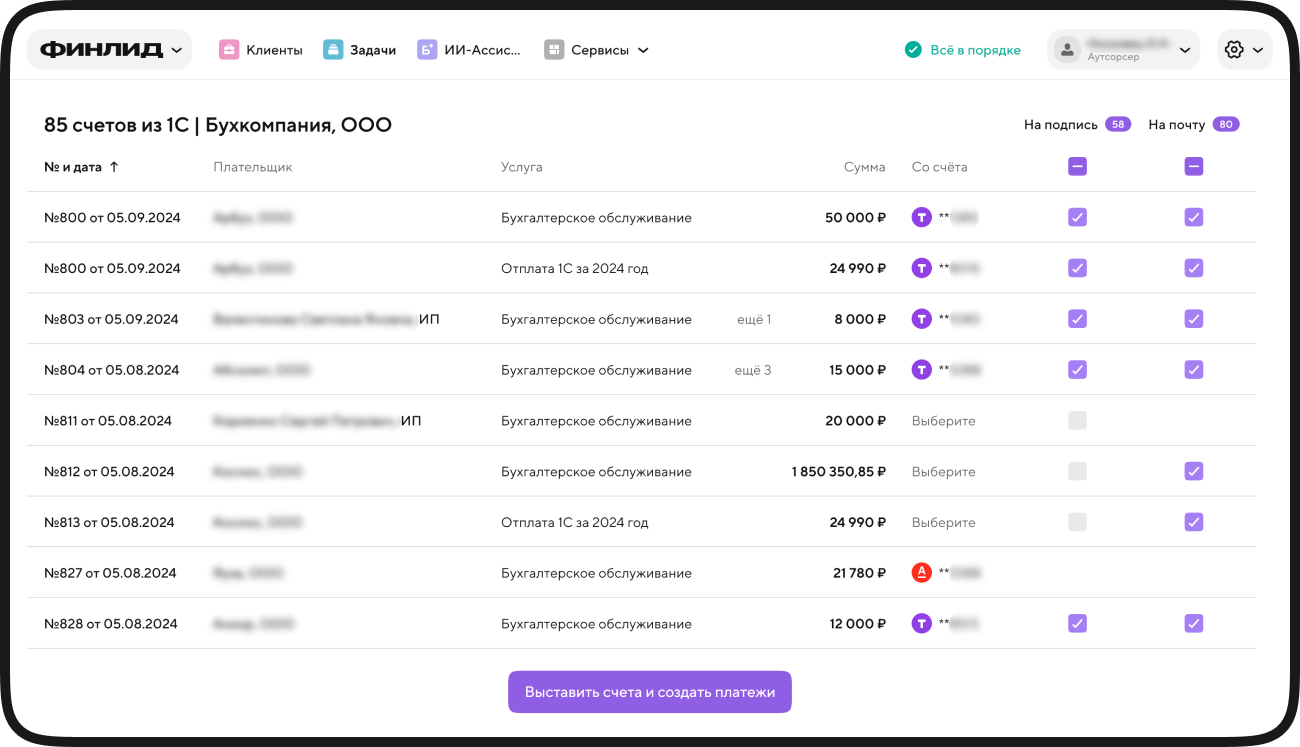Expand the user profile dropdown chevron
The width and height of the screenshot is (1300, 747).
point(1185,49)
